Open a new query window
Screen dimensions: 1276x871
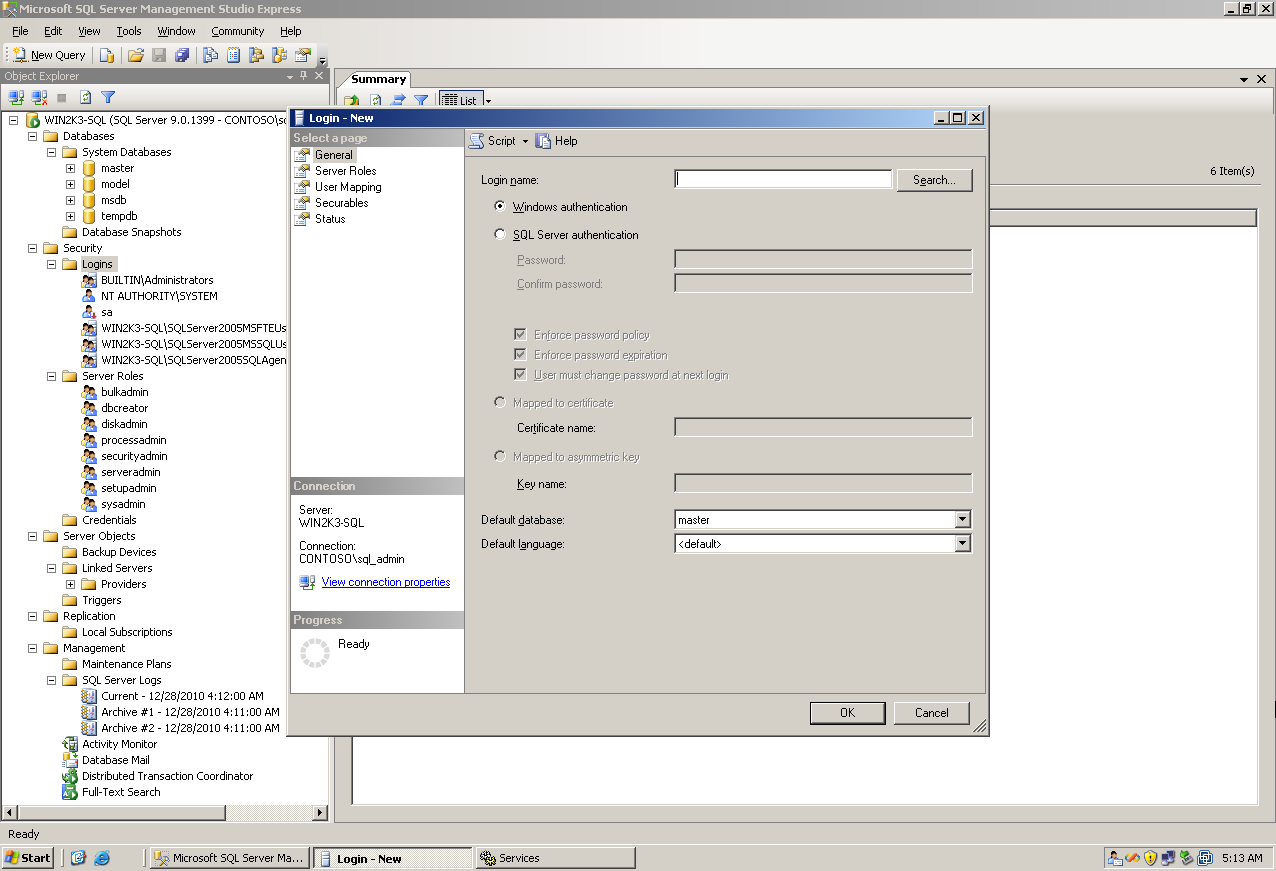(x=48, y=54)
